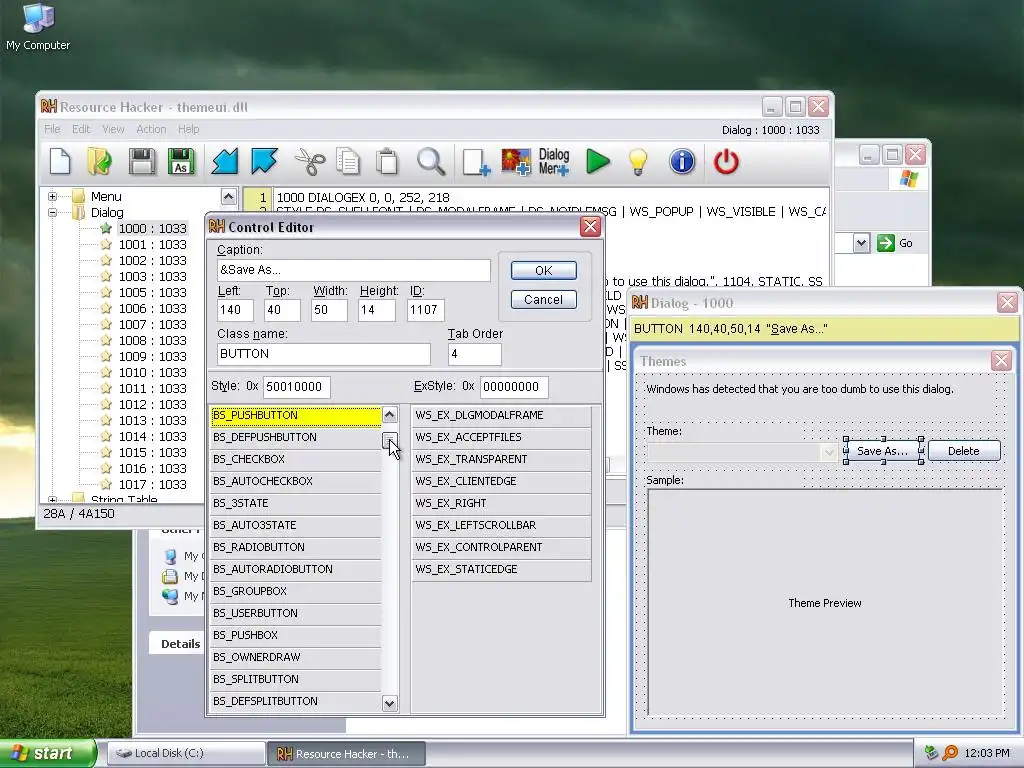Image resolution: width=1024 pixels, height=768 pixels.
Task: Click the system tray orange magnifier icon
Action: coord(950,753)
